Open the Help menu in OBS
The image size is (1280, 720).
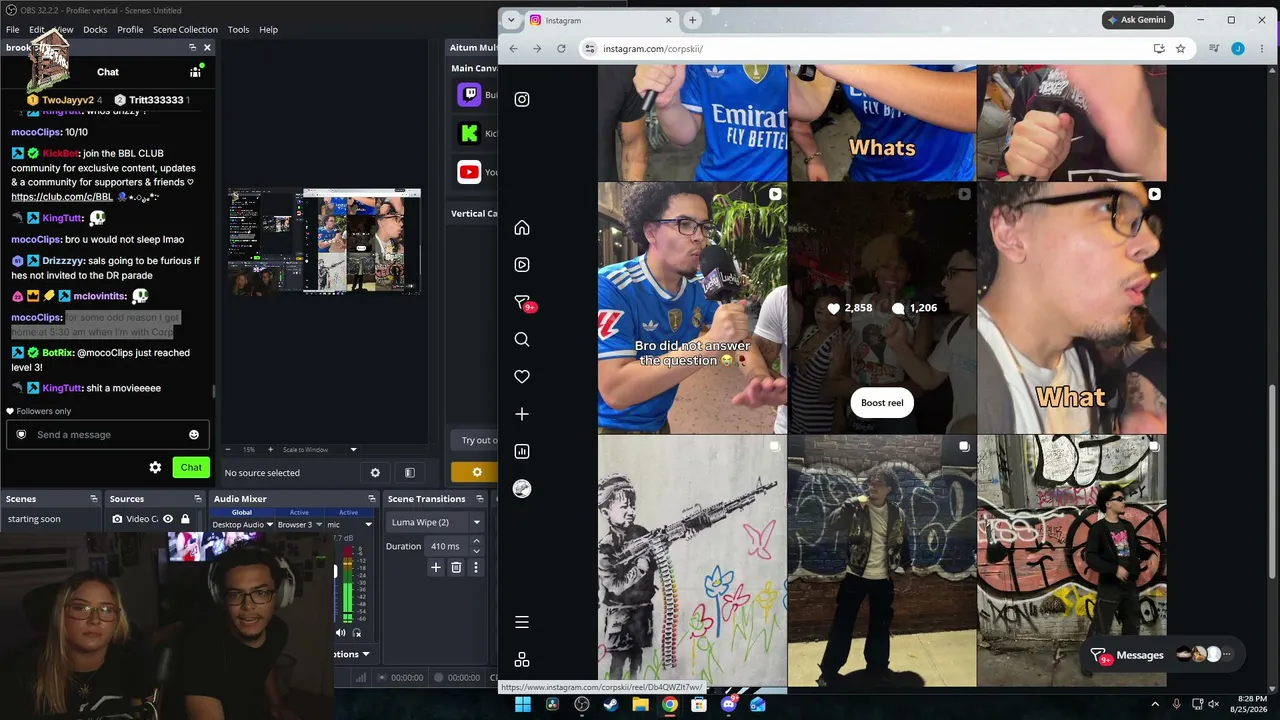[268, 29]
